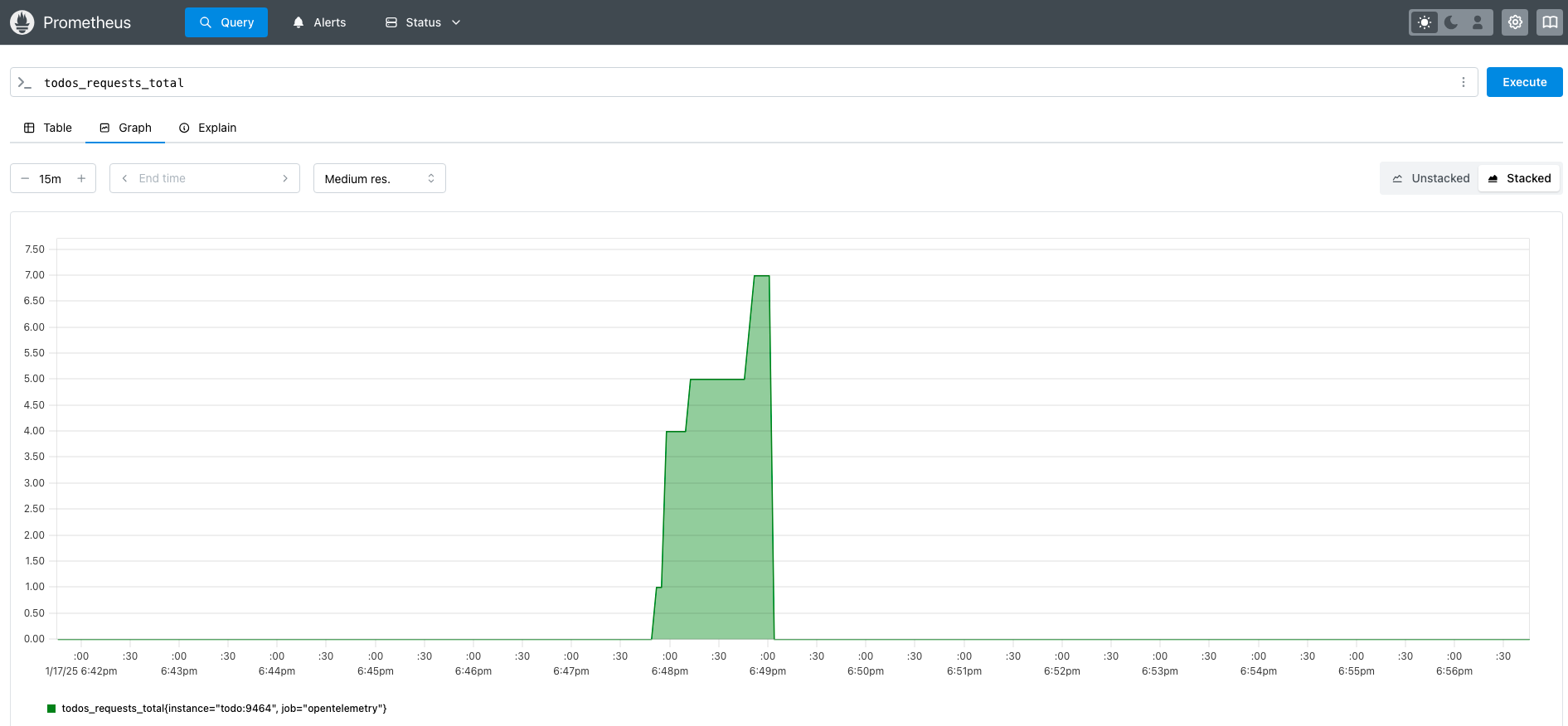
Task: Select Unstacked graph mode
Action: [x=1430, y=178]
